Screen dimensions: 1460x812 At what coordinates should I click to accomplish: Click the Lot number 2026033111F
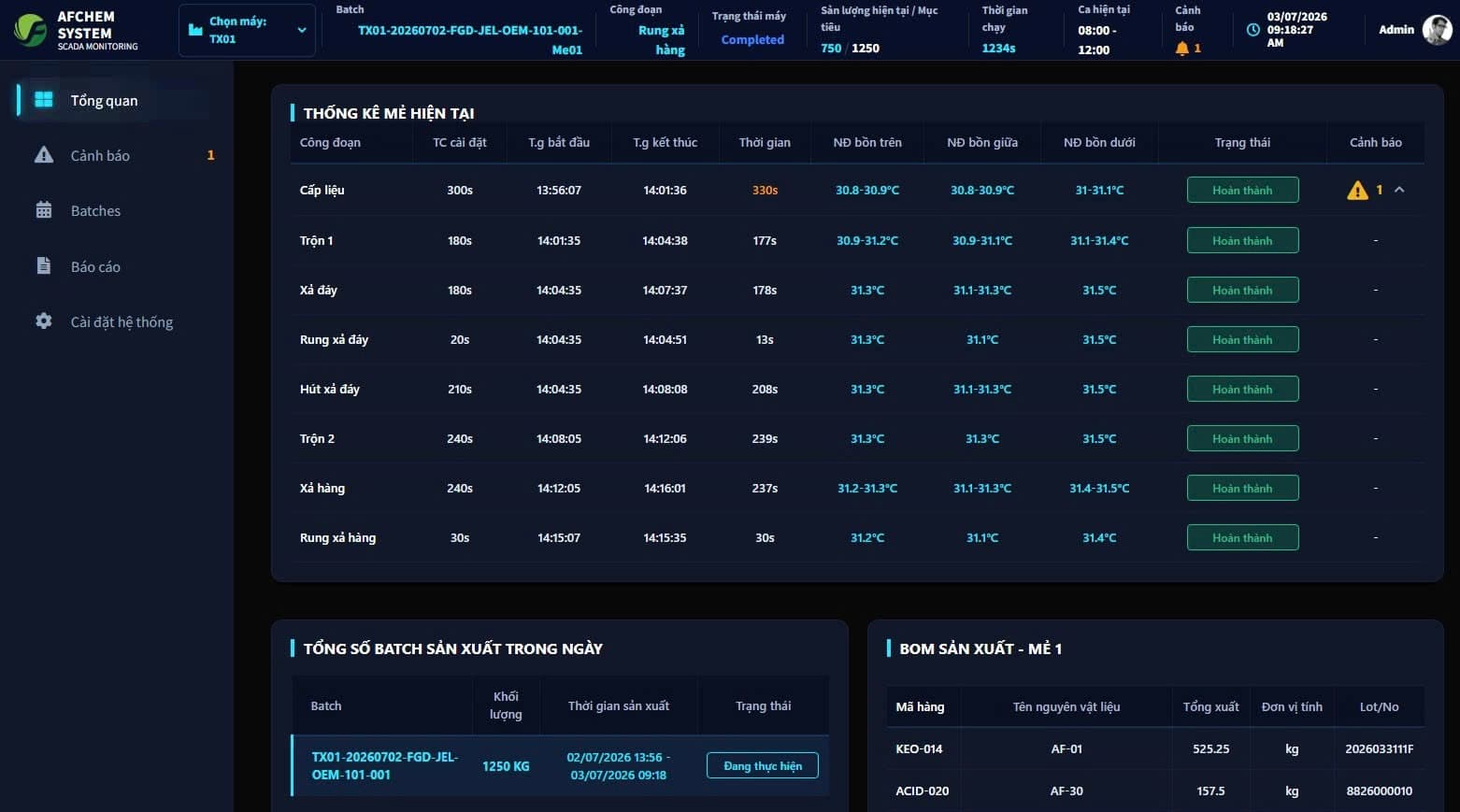1379,748
